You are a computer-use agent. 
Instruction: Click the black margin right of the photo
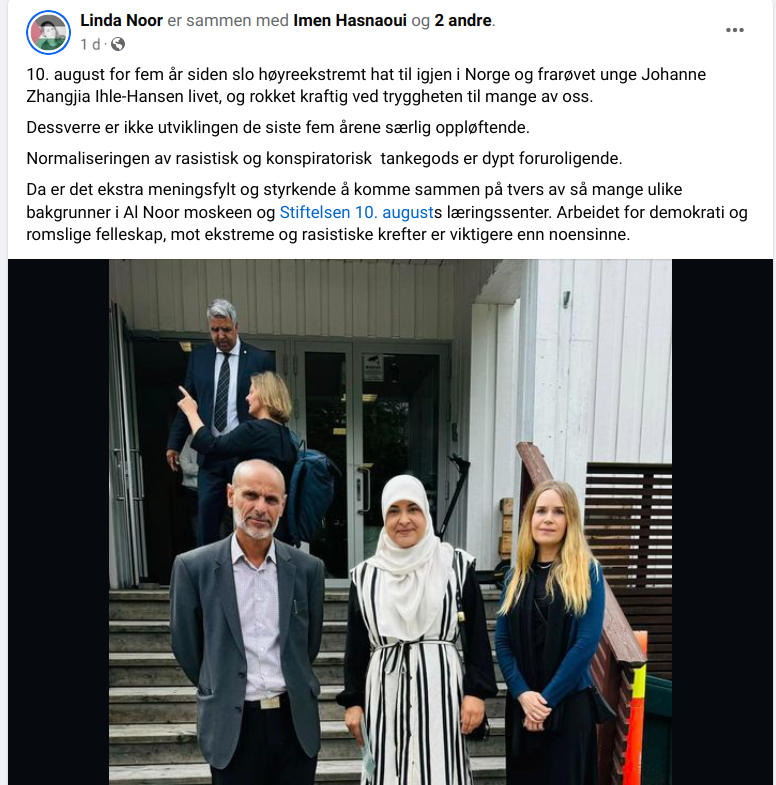coord(722,522)
